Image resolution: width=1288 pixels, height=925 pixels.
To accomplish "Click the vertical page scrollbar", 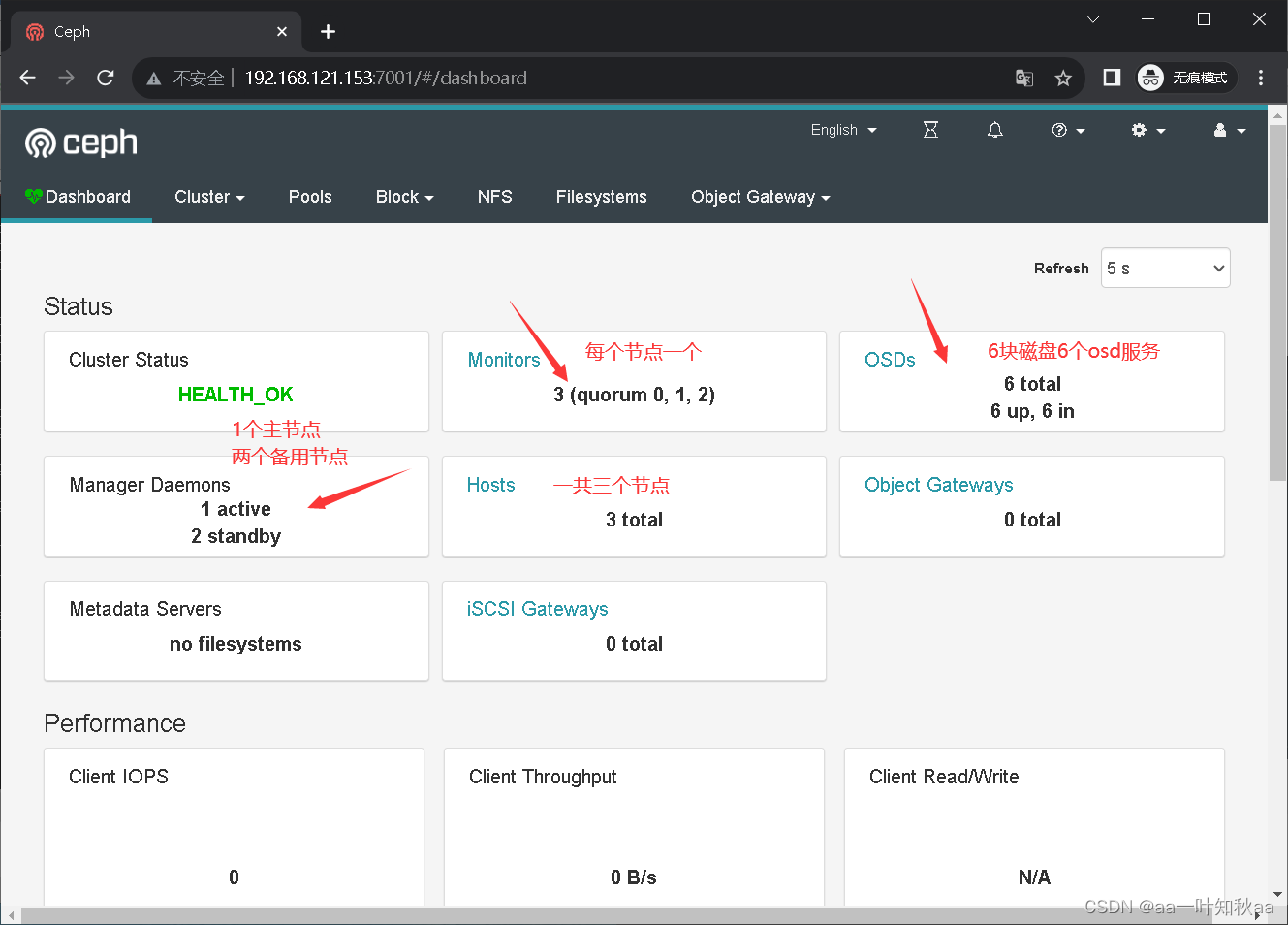I will coord(1277,302).
